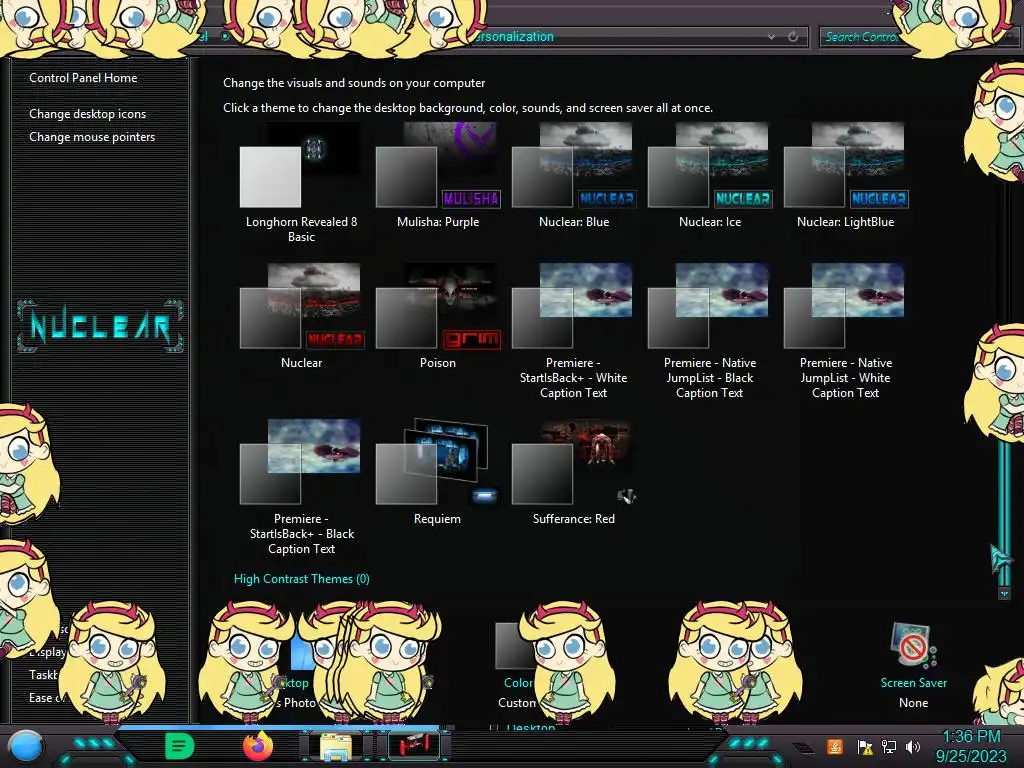This screenshot has width=1024, height=768.
Task: Open Action Center flag icon in tray
Action: point(865,746)
